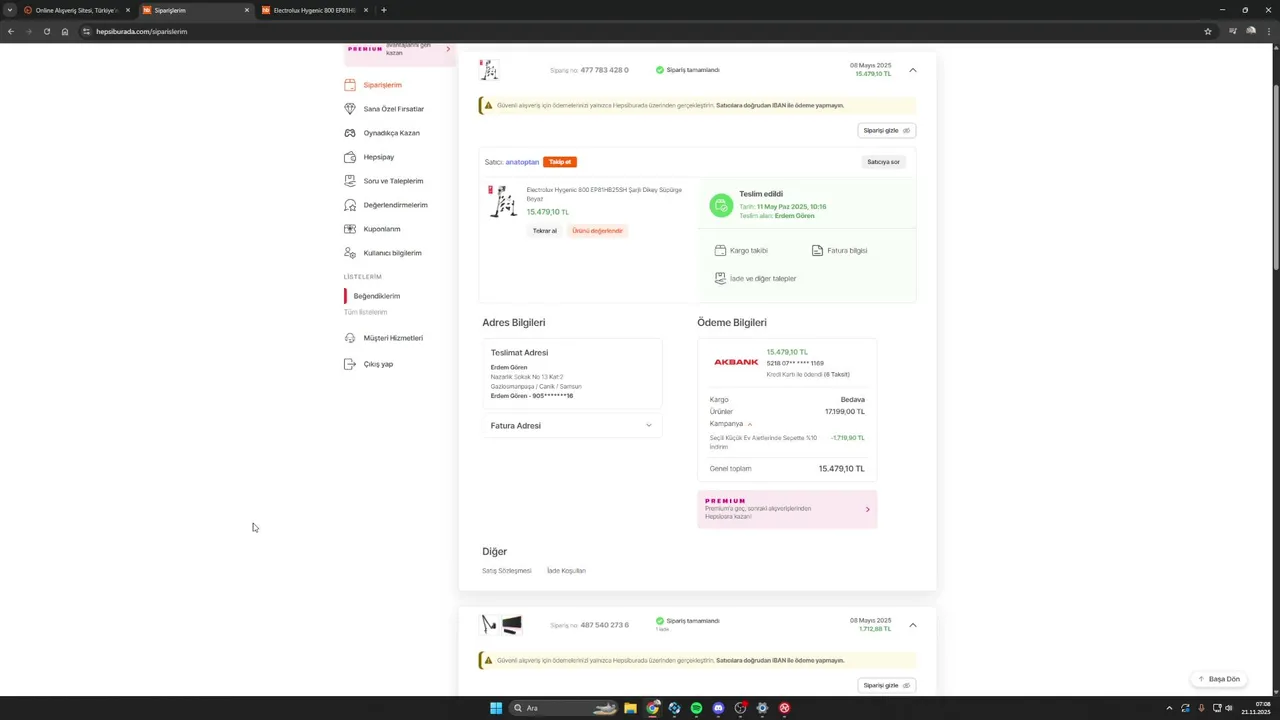Hide second order with Siparişi gizle
Screen dimensions: 1280x720
887,686
